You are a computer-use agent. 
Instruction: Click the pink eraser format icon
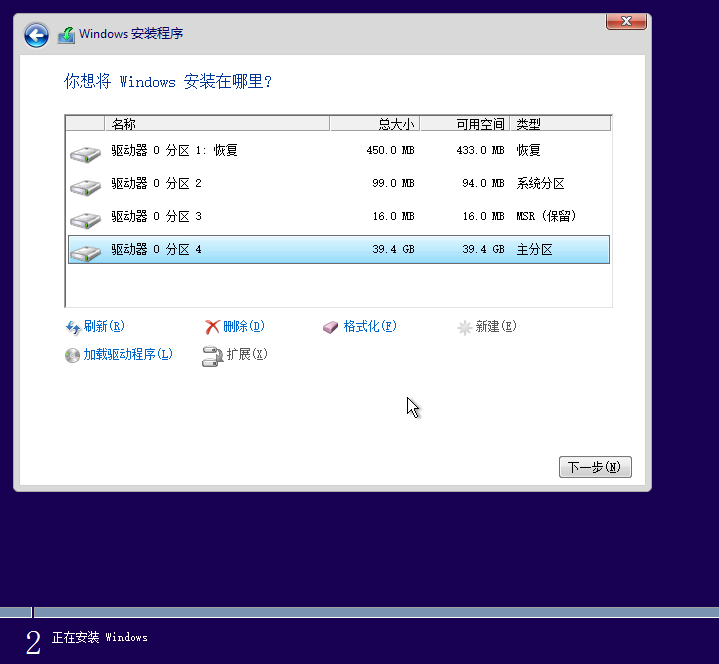click(330, 327)
